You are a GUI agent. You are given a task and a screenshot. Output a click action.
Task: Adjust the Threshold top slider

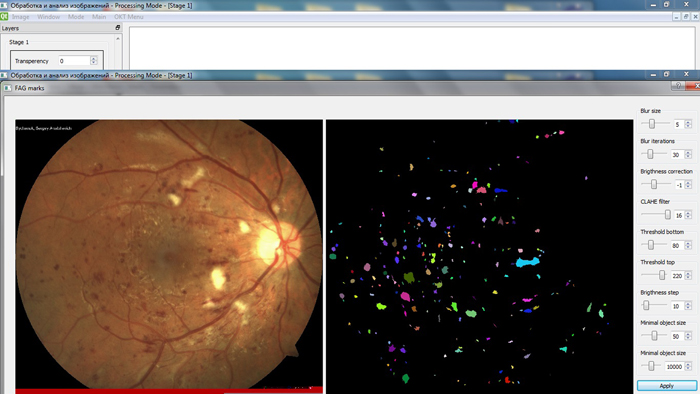coord(662,275)
